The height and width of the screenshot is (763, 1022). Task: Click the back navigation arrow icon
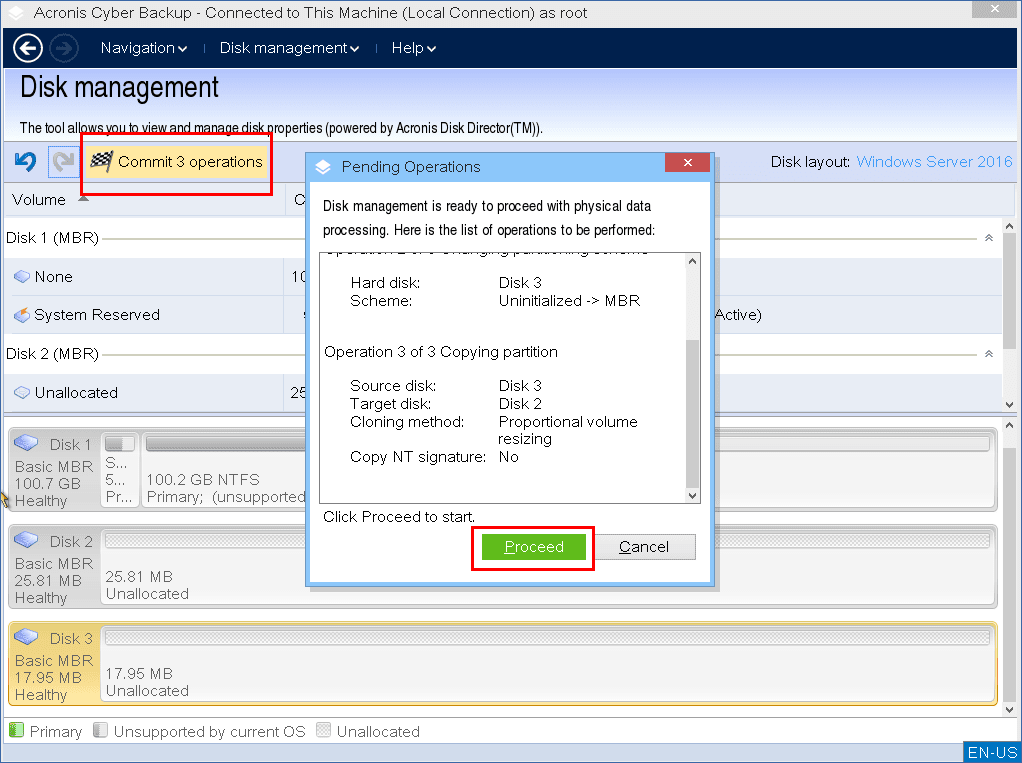click(x=28, y=48)
